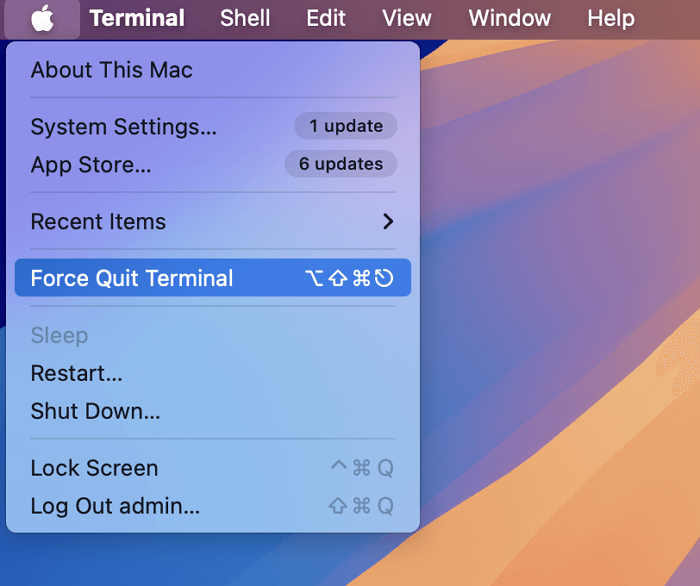Open System Settings from the Apple menu

123,127
